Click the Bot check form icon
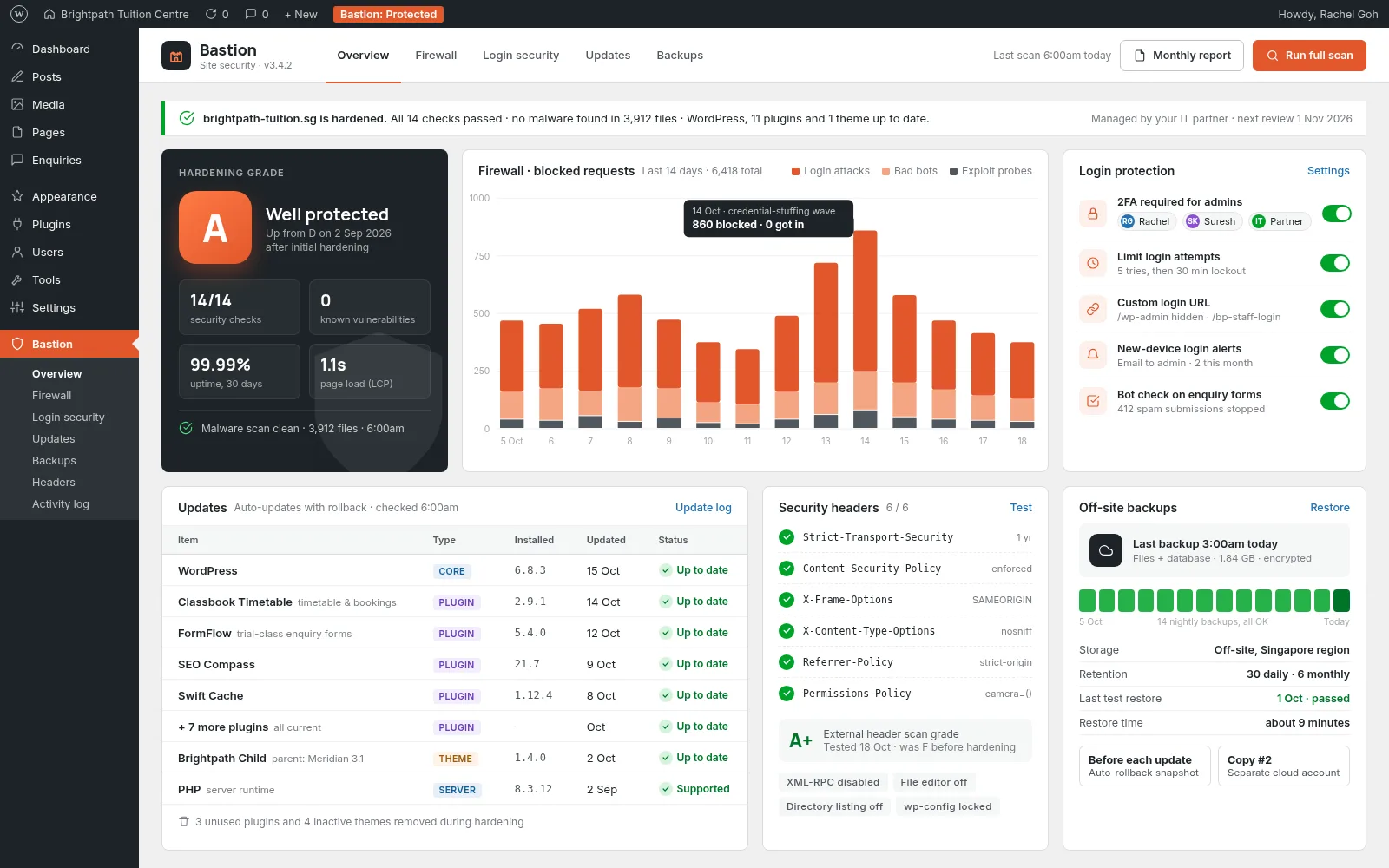1389x868 pixels. 1093,401
